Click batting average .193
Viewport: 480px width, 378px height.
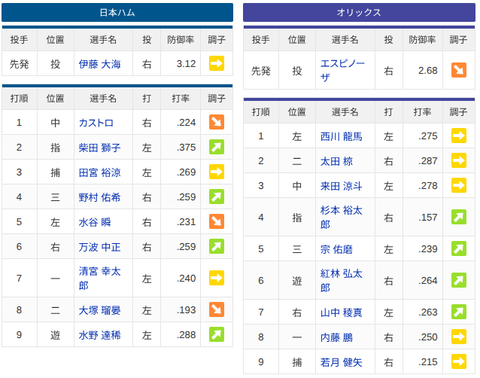tap(186, 310)
